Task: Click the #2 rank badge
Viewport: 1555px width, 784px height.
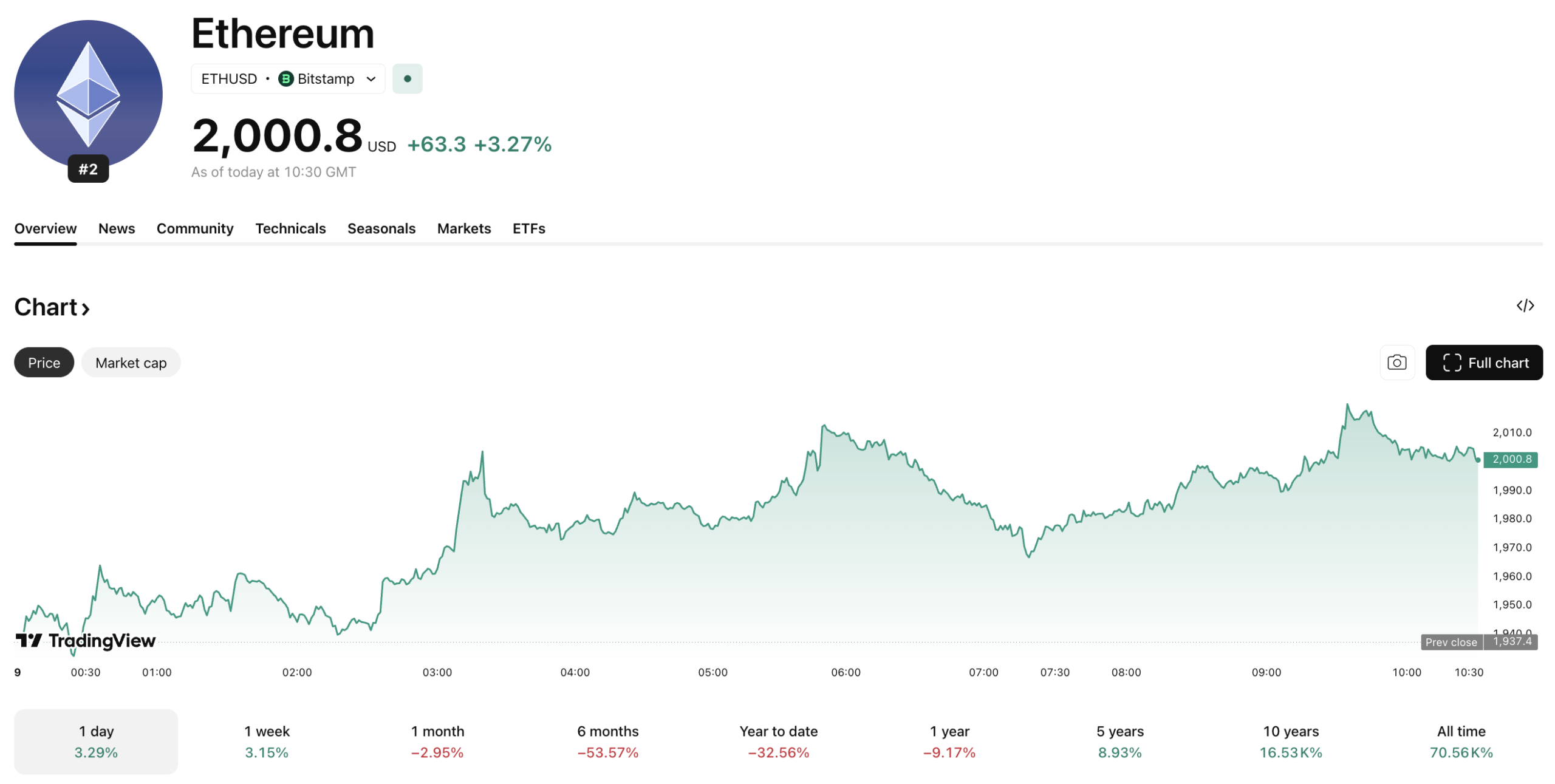Action: pos(88,169)
